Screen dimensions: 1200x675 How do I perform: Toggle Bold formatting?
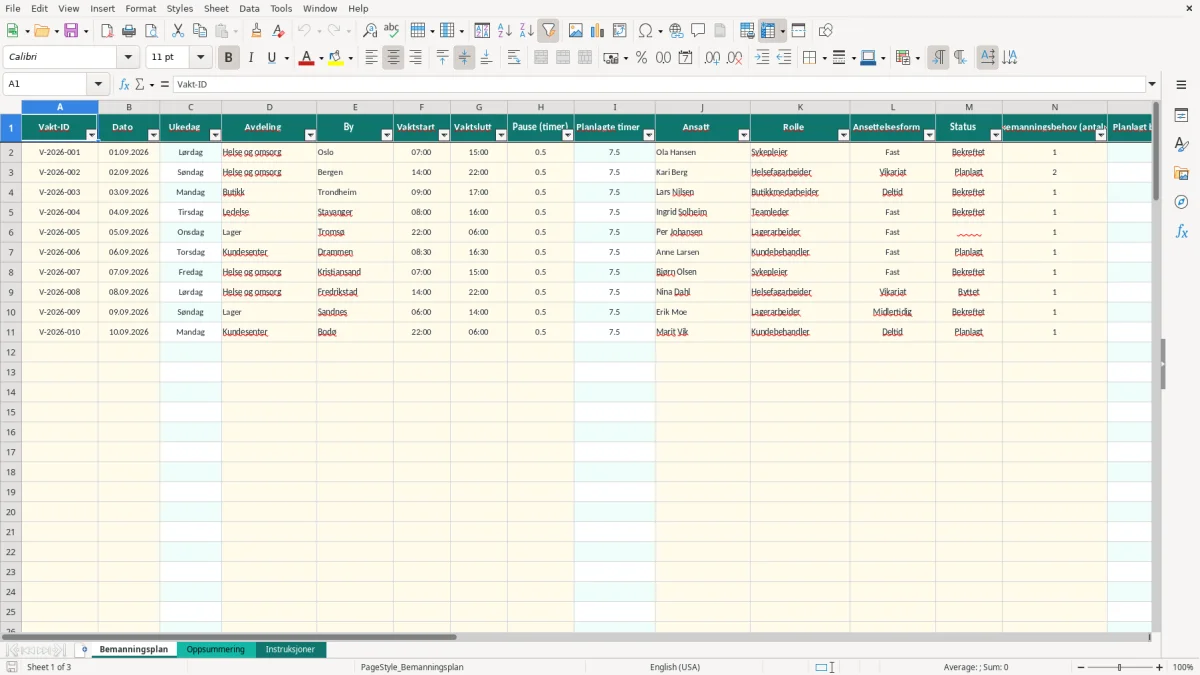click(x=228, y=58)
